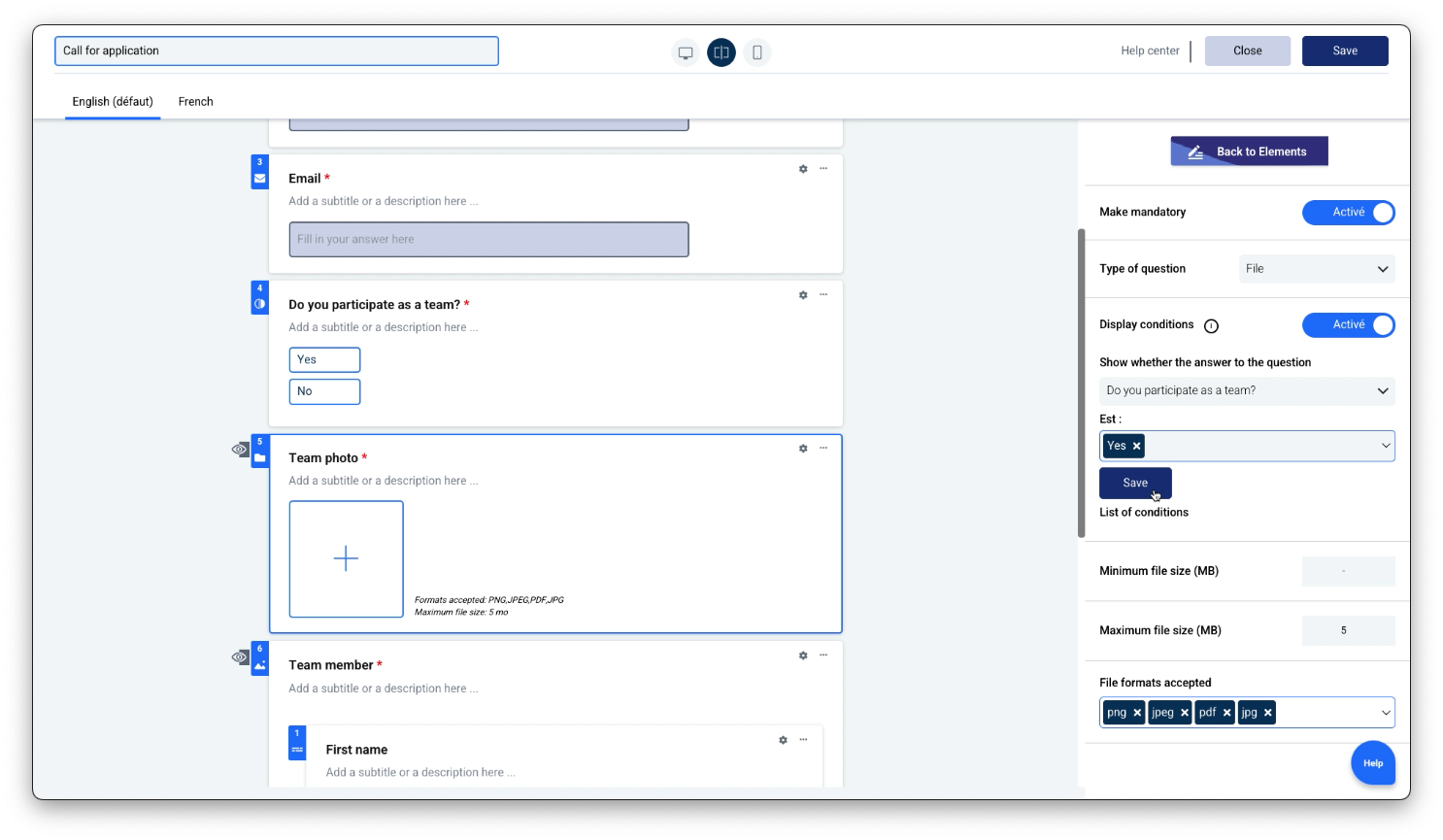Switch to the French language tab
Screen dimensions: 1443x840
tap(195, 102)
